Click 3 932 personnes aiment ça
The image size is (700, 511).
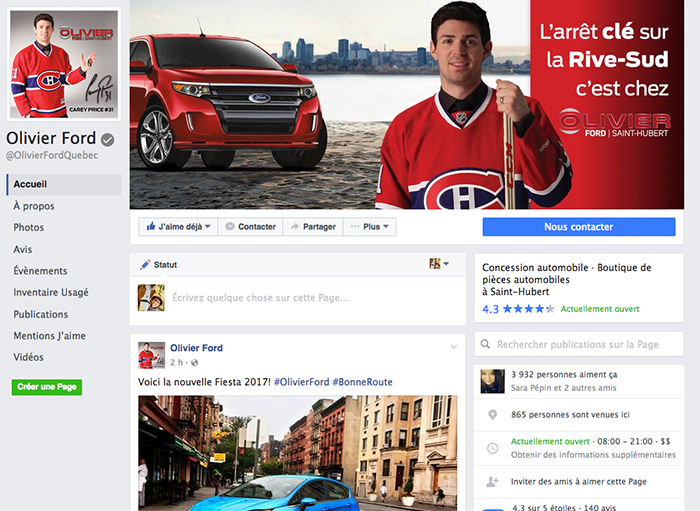564,374
